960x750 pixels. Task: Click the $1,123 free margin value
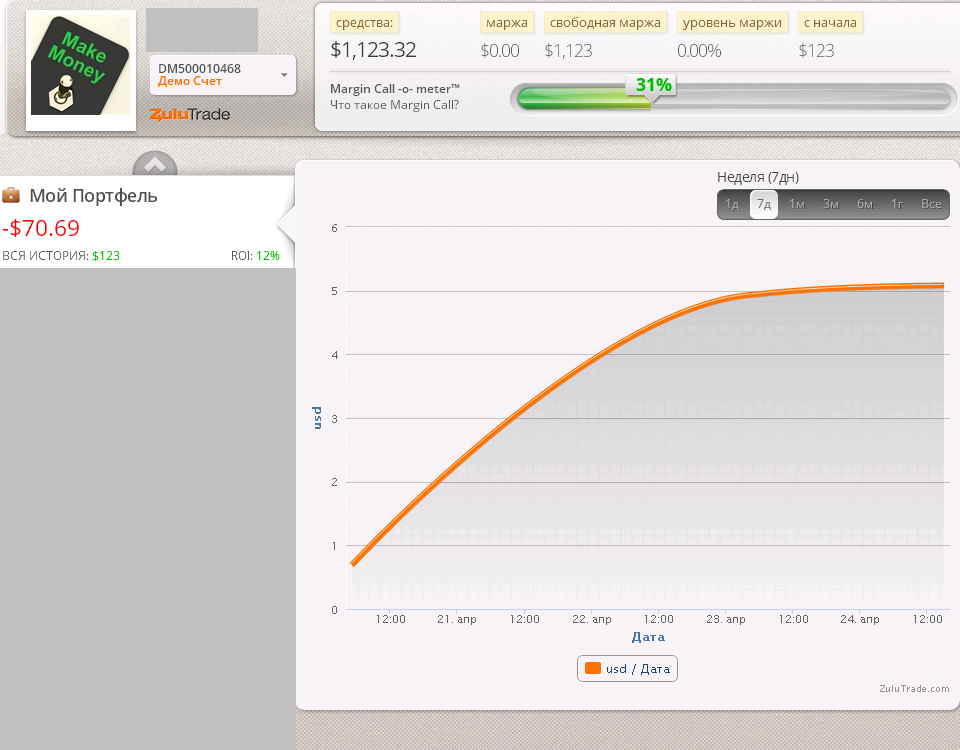point(569,51)
